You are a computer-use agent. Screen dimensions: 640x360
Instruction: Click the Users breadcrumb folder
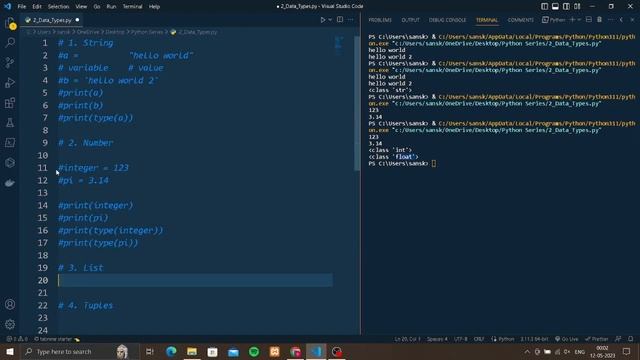pos(44,32)
